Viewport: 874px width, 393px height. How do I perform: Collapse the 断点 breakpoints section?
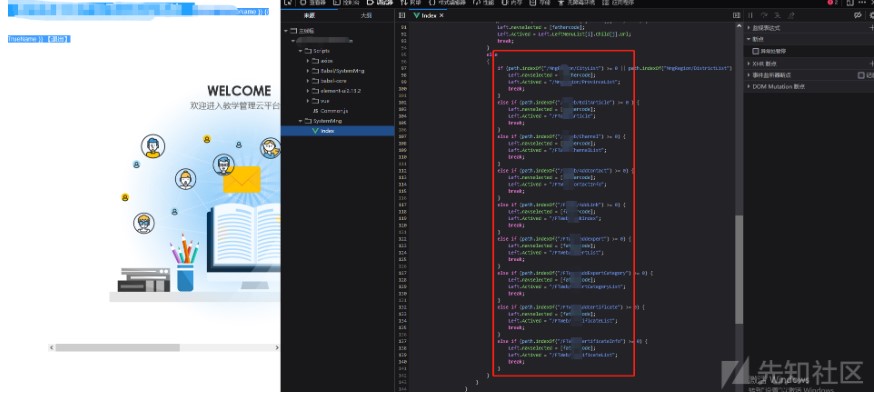(749, 39)
